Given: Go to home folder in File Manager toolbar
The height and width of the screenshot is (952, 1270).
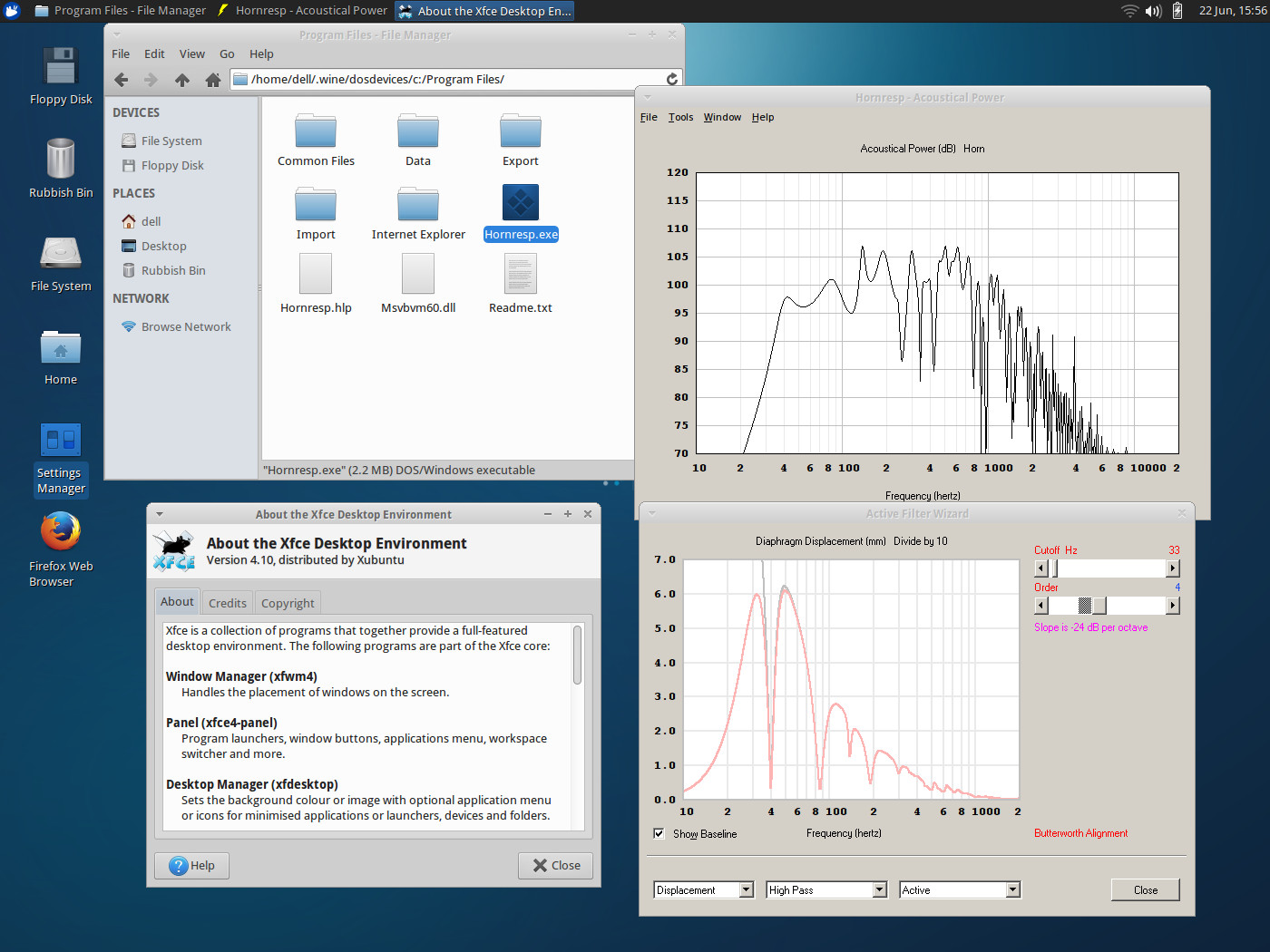Looking at the screenshot, I should click(x=213, y=80).
